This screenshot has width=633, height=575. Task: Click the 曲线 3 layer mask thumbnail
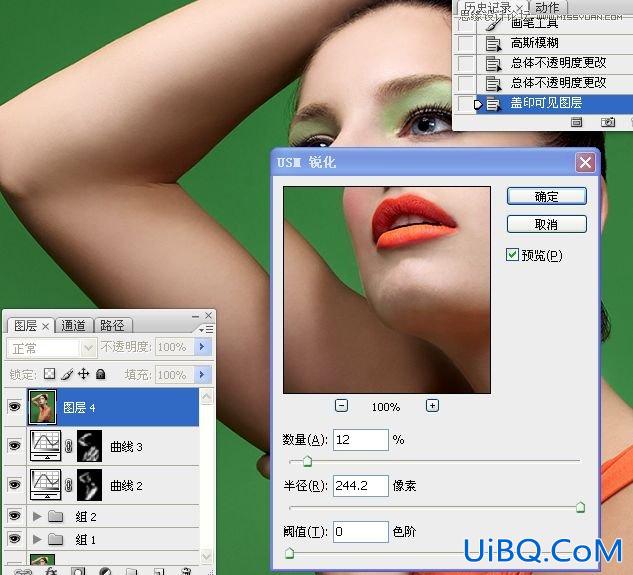coord(89,446)
